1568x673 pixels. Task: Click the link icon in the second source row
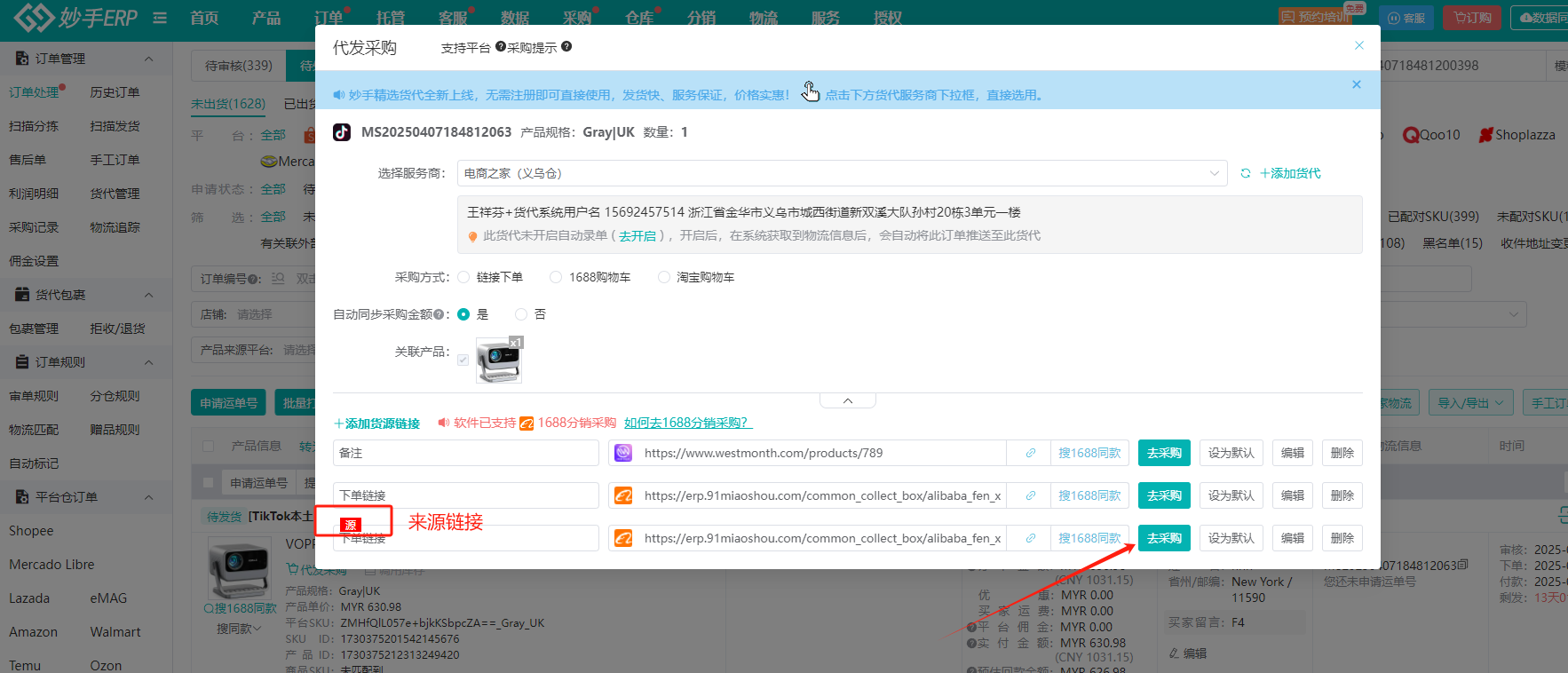tap(1030, 495)
